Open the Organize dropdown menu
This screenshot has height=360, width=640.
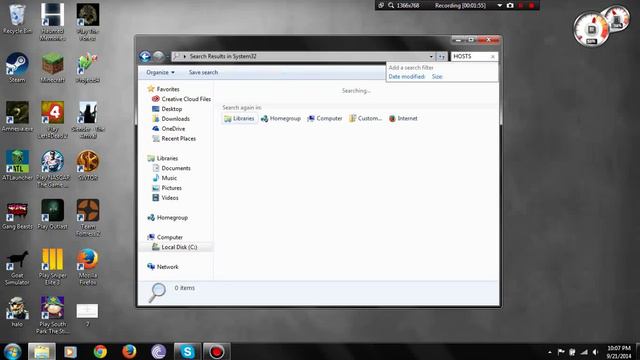coord(160,72)
